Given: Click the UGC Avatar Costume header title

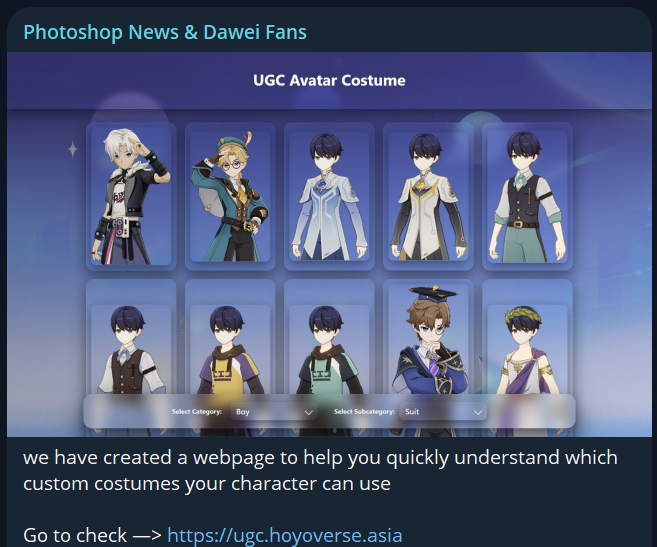Looking at the screenshot, I should [329, 80].
